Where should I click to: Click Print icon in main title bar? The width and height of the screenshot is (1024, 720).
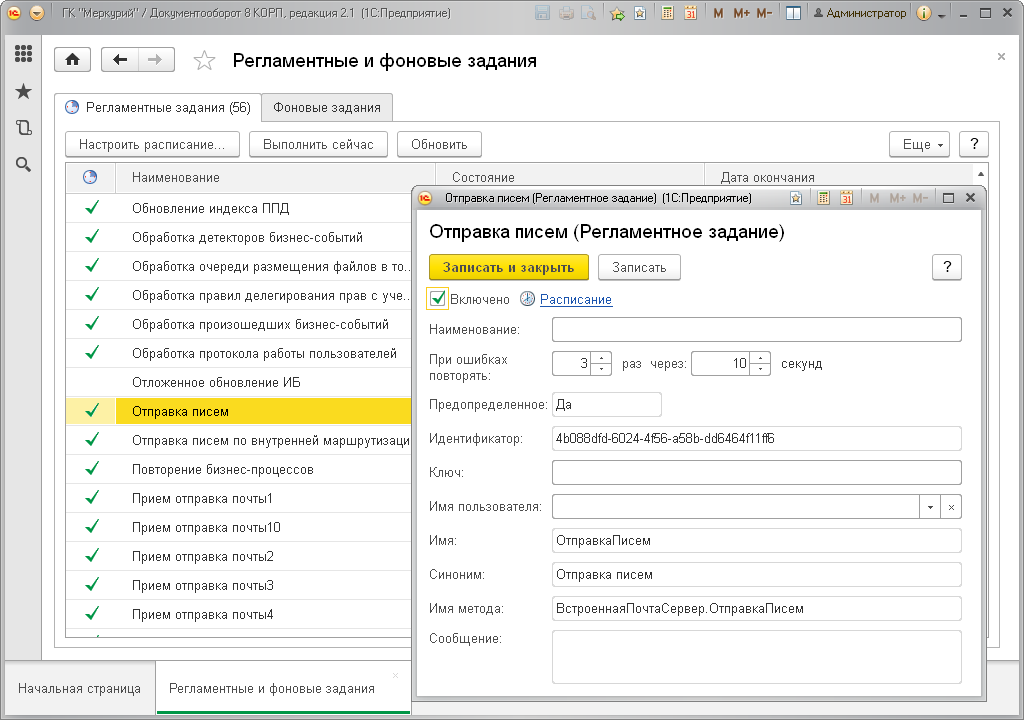pyautogui.click(x=566, y=13)
